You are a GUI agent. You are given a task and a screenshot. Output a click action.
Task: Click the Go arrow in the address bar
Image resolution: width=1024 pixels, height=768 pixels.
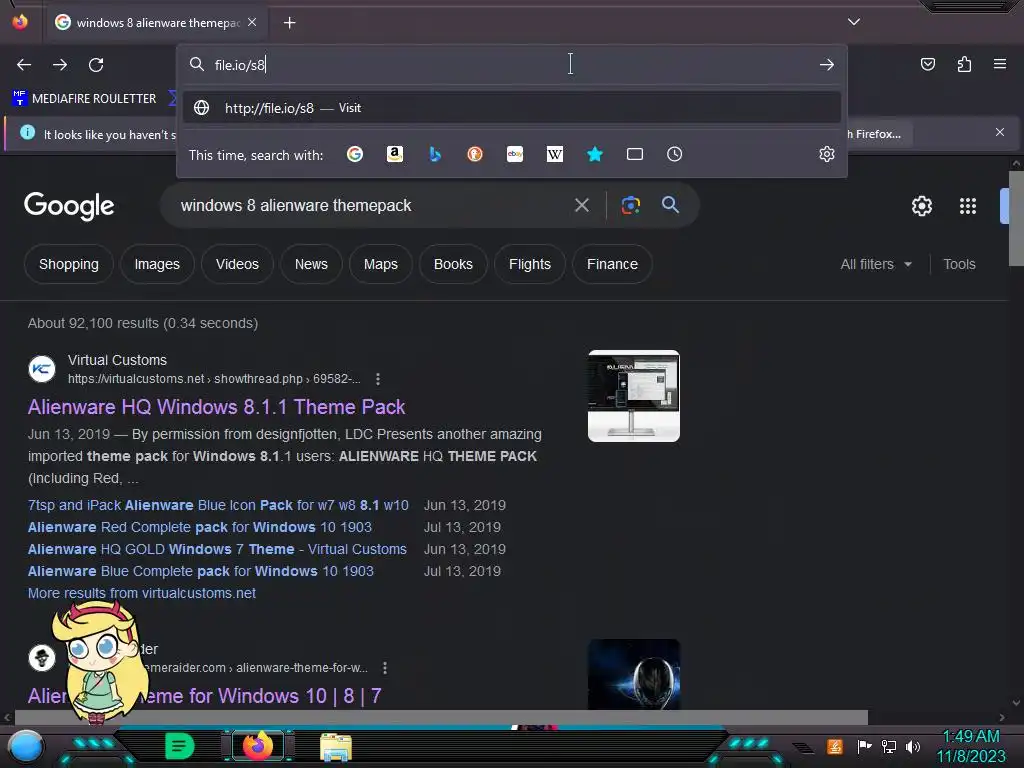tap(827, 65)
